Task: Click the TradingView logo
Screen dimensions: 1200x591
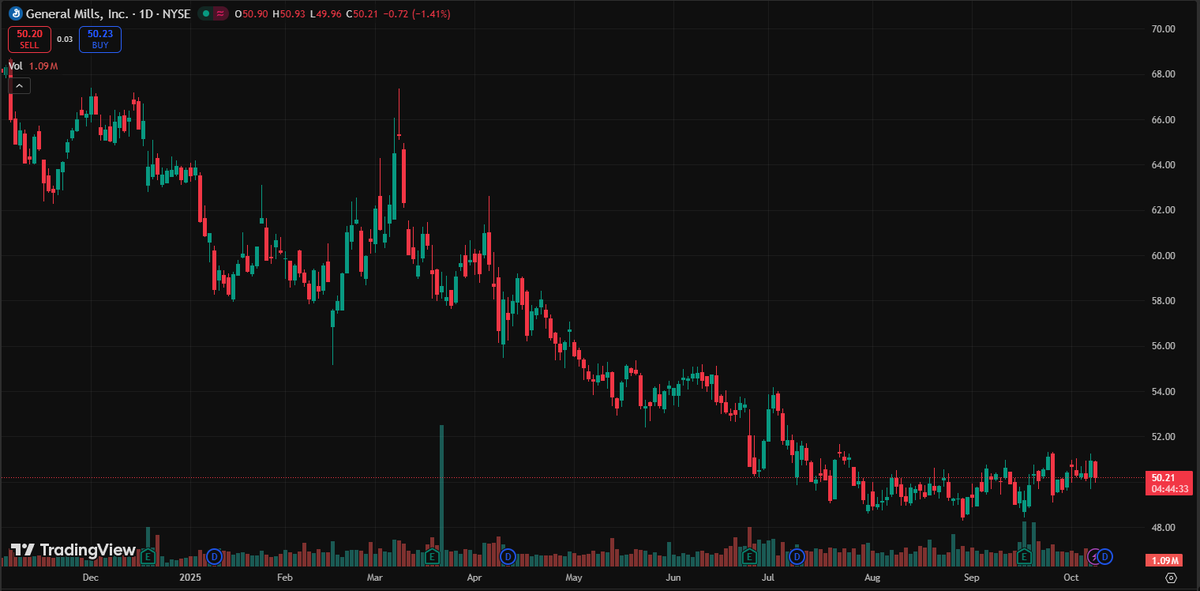Action: point(73,550)
